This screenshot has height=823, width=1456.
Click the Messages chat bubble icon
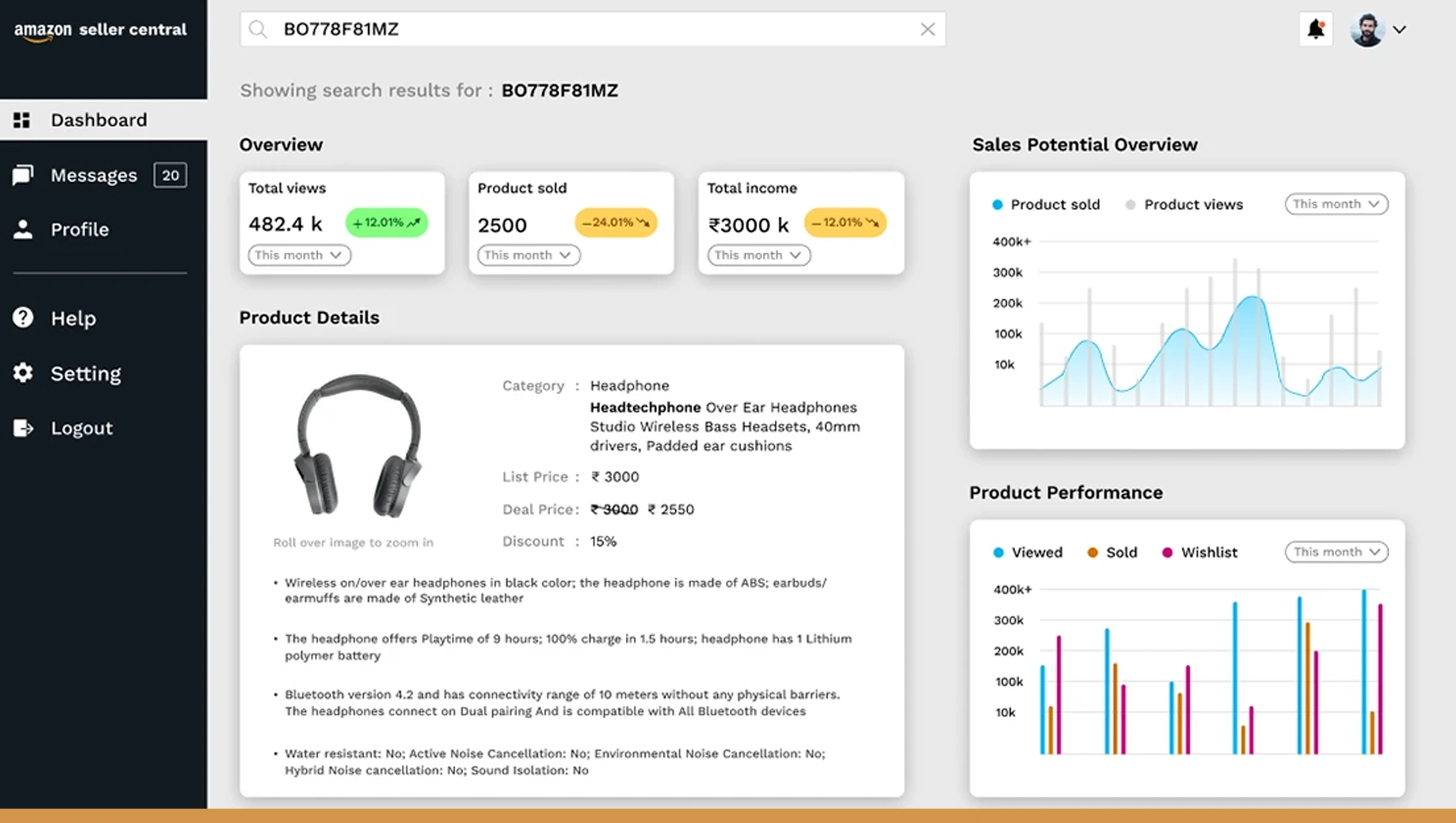(22, 175)
